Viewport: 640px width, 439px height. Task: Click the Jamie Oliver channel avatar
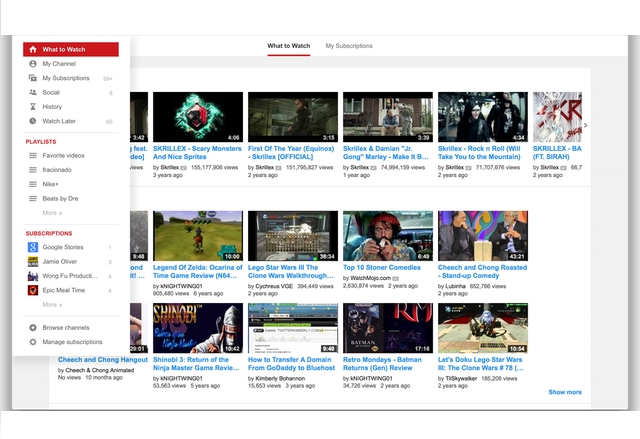33,262
